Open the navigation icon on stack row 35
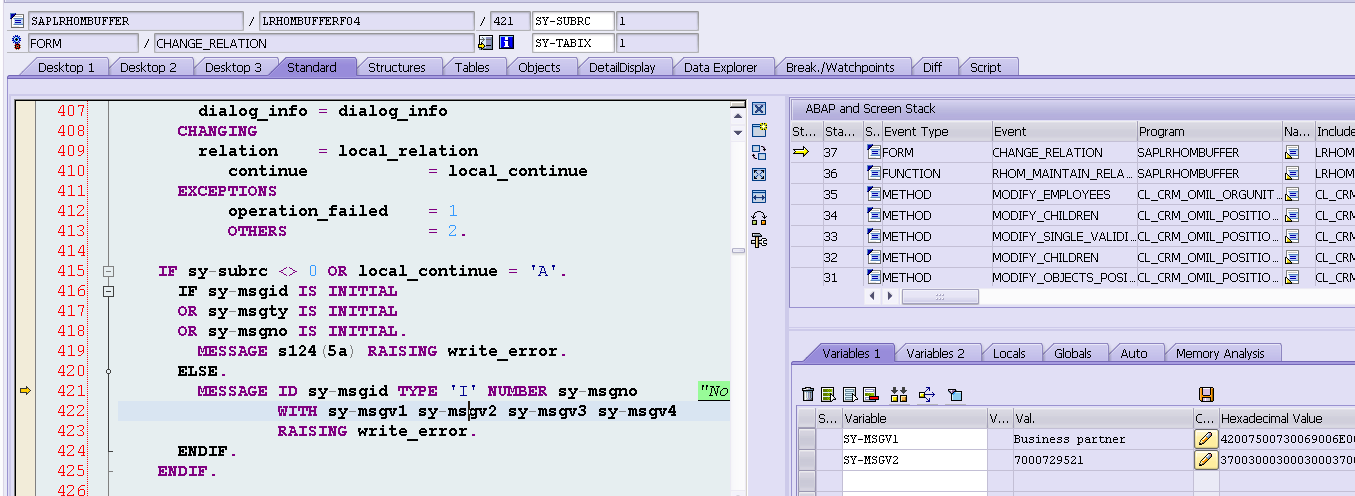Screen dimensions: 1355x496 pyautogui.click(x=1292, y=195)
